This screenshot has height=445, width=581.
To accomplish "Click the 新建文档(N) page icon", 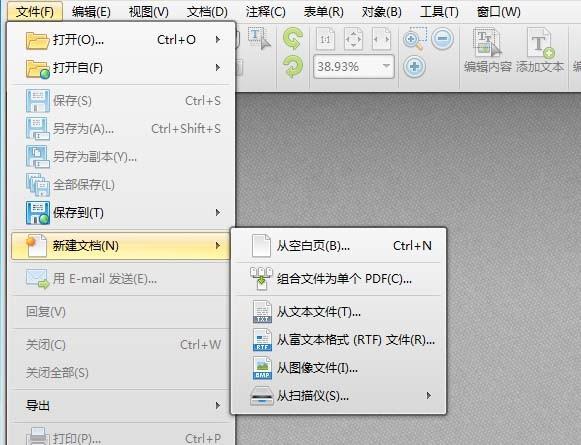I will 36,245.
